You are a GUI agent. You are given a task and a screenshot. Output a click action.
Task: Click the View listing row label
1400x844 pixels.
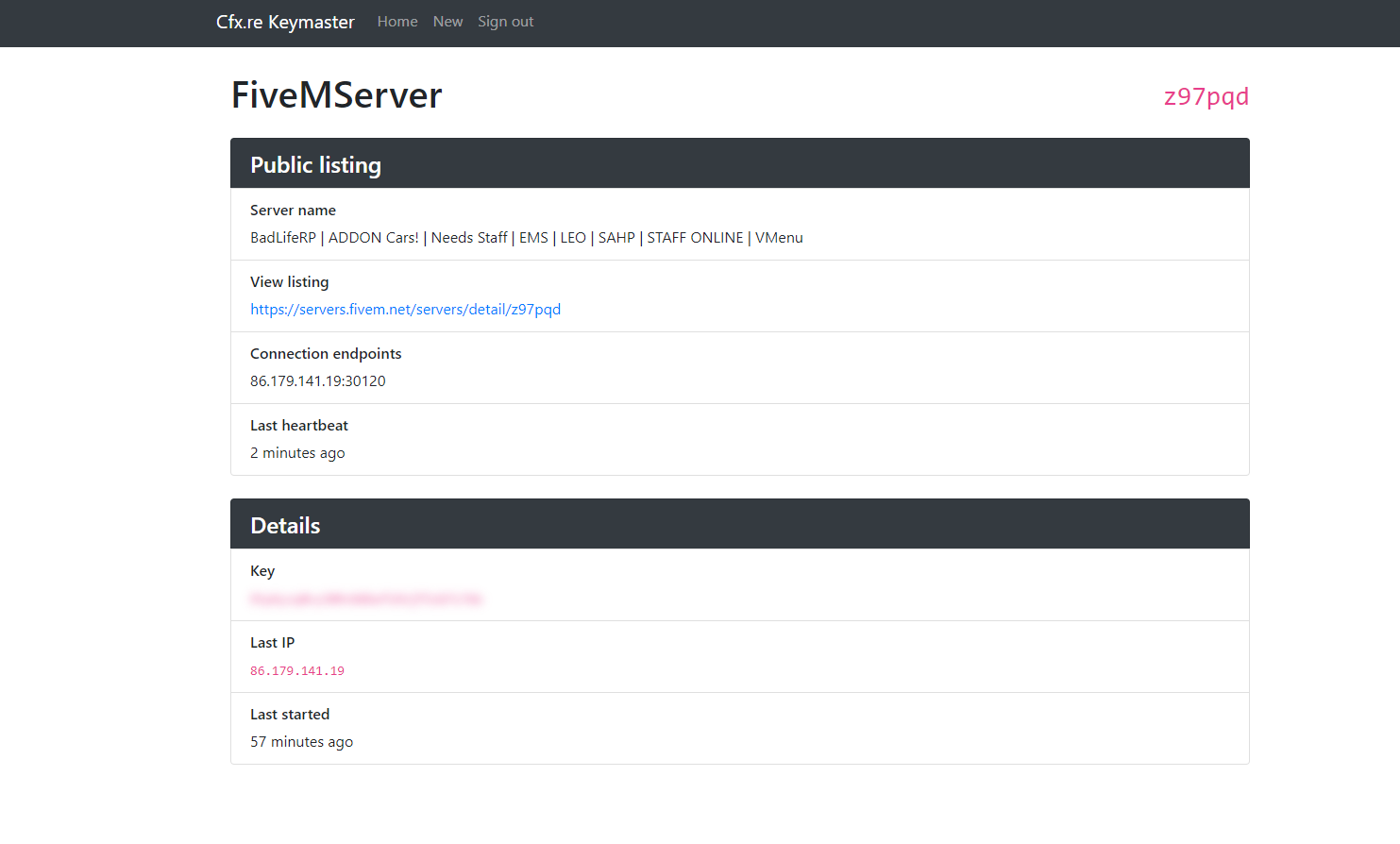tap(289, 281)
